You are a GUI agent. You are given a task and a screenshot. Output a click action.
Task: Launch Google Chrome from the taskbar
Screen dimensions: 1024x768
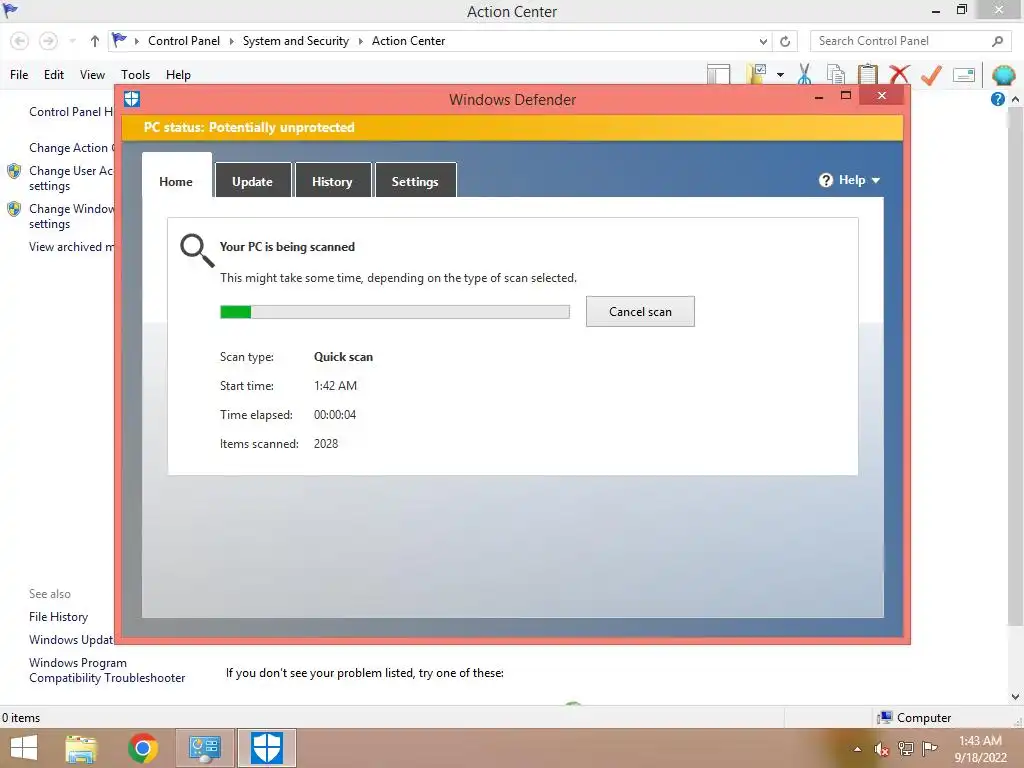(x=143, y=748)
